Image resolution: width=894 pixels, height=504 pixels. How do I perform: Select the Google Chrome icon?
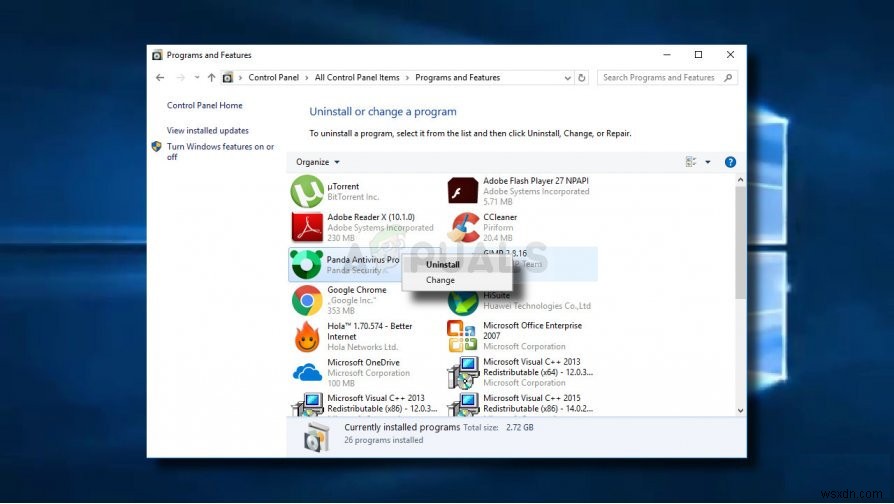click(307, 300)
